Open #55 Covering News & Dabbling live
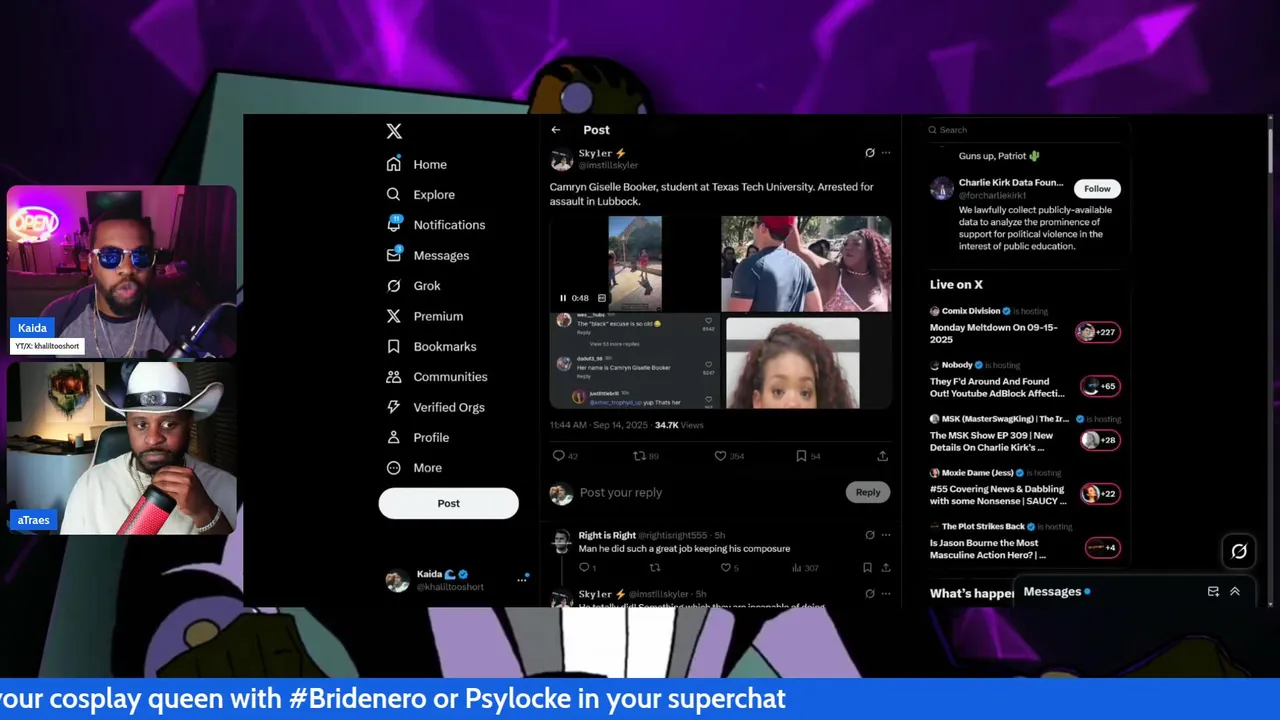The width and height of the screenshot is (1280, 720). [x=998, y=495]
